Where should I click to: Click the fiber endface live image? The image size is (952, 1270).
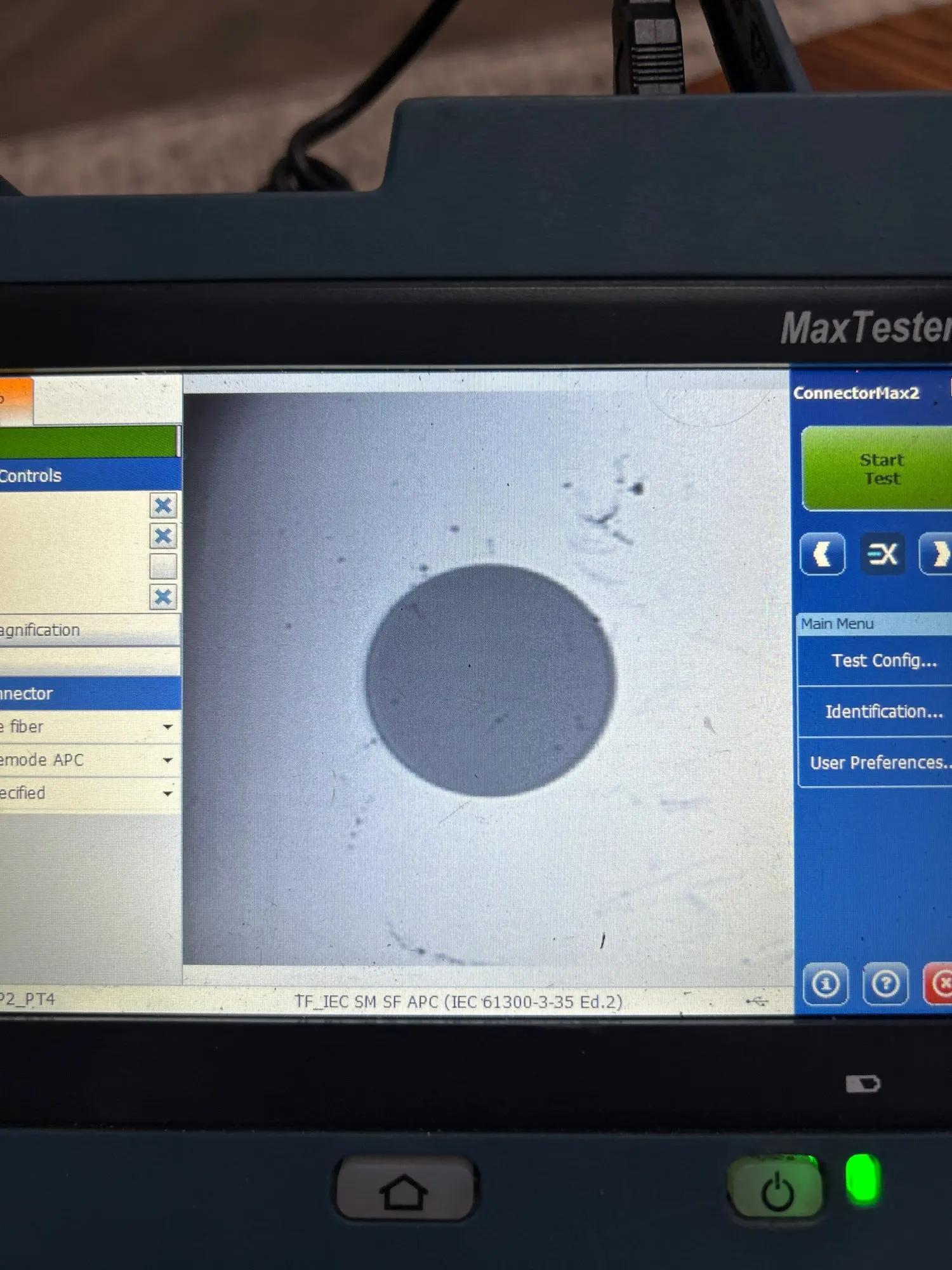tap(487, 679)
